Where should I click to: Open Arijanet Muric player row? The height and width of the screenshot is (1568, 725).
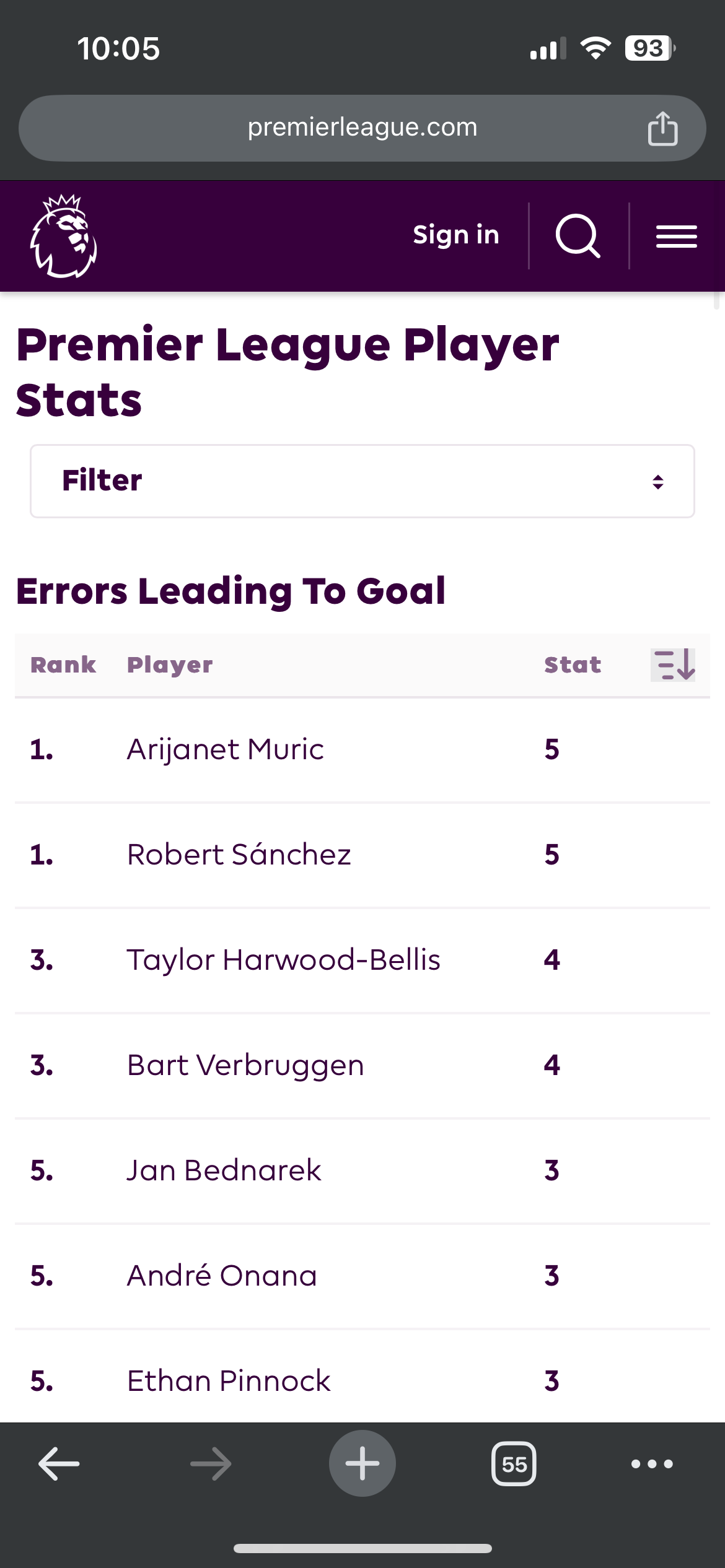point(362,751)
